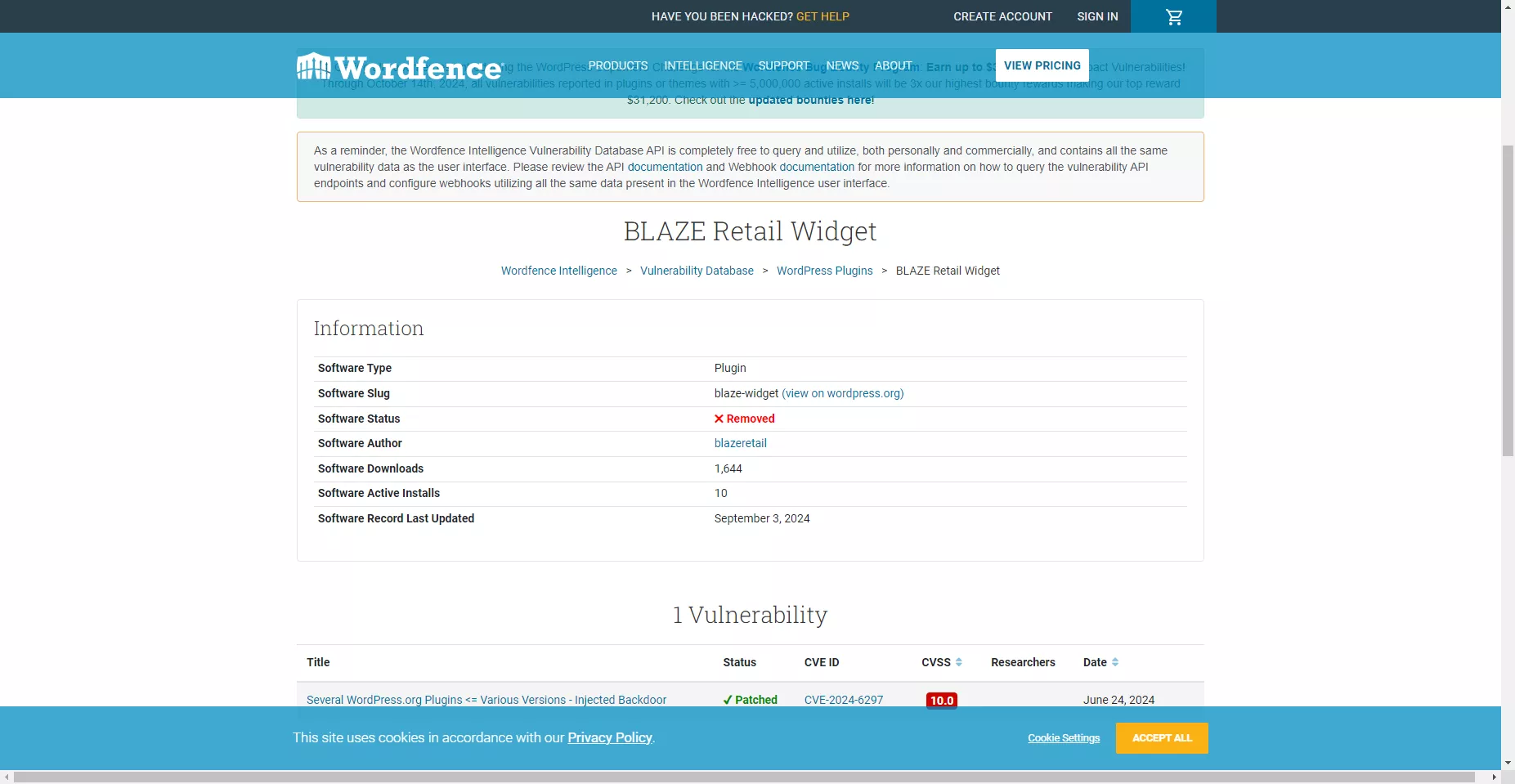Click the 10.0 CVSS score badge
Screen dimensions: 1515x784
(941, 700)
